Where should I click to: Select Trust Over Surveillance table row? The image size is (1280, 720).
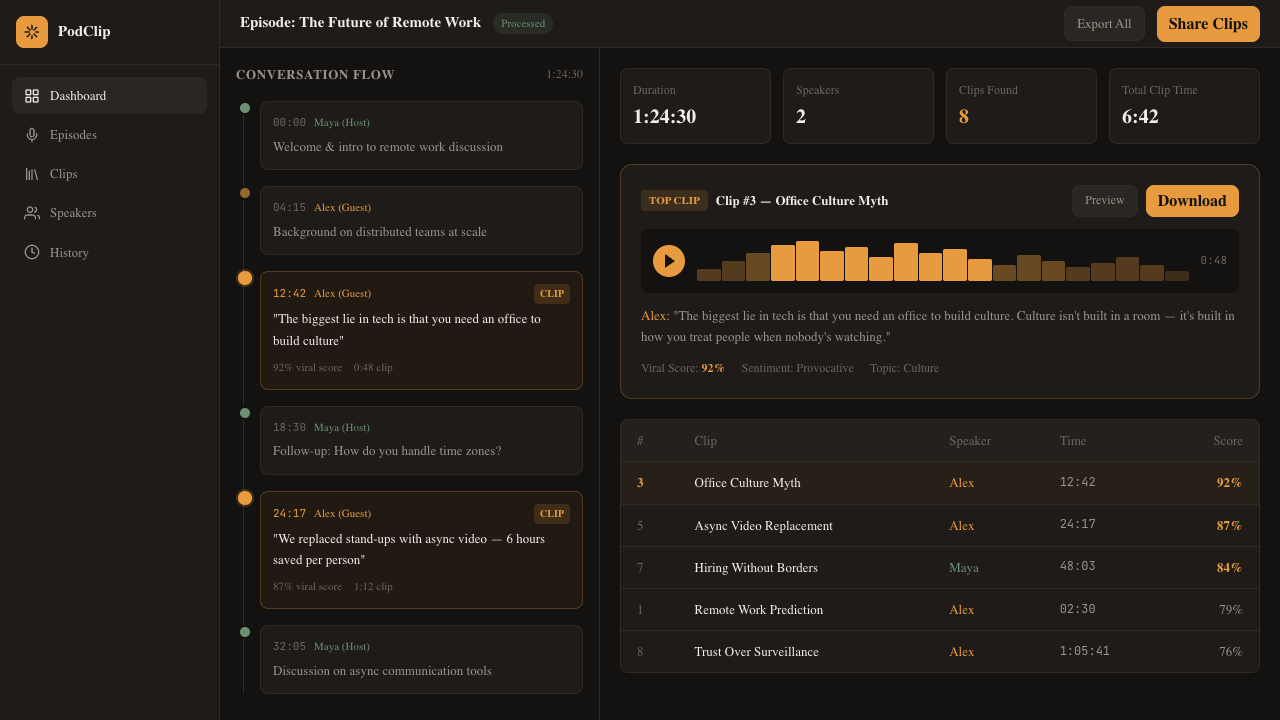point(940,652)
